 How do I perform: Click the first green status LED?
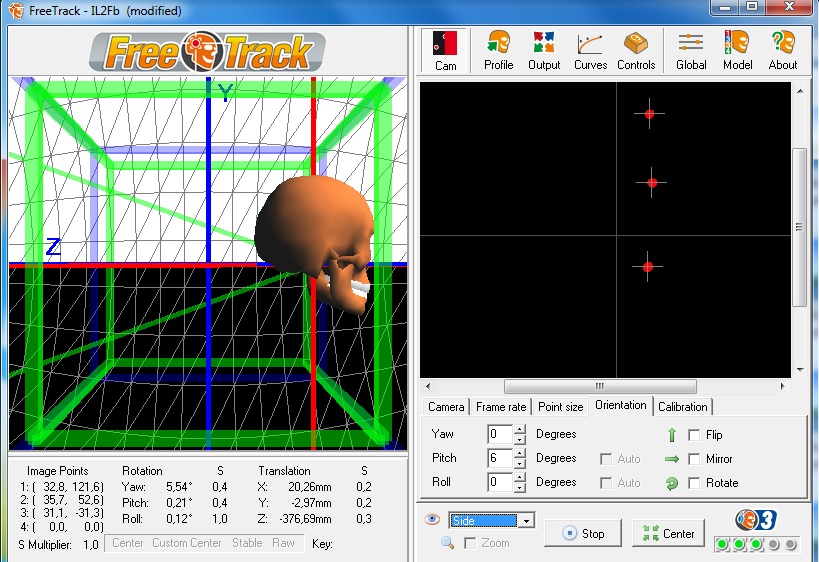tap(722, 544)
